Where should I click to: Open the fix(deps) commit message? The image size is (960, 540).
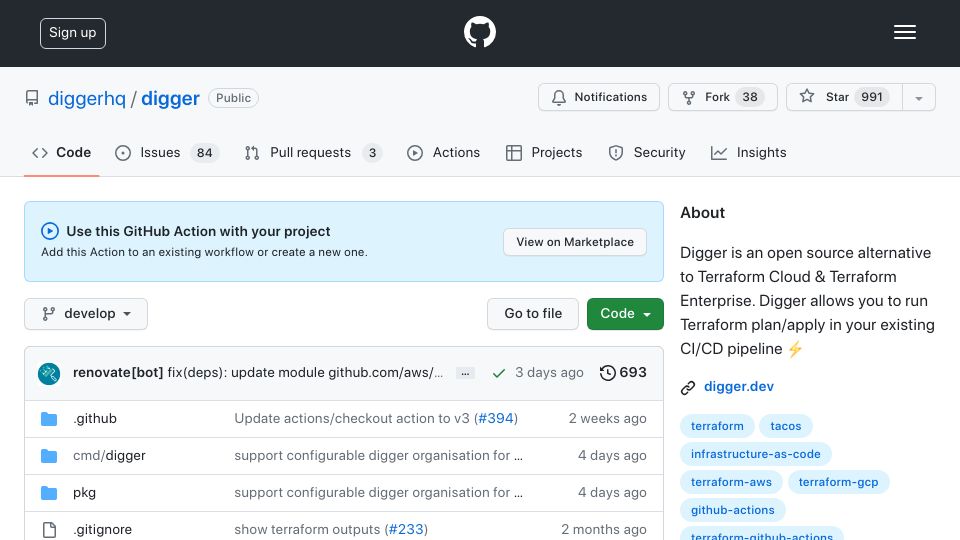[x=306, y=372]
